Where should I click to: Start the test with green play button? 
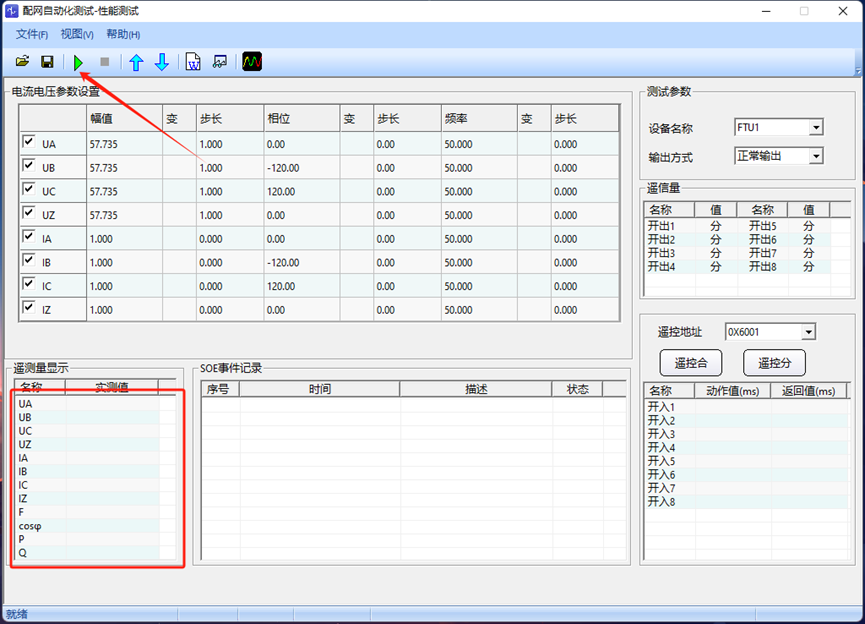[78, 62]
